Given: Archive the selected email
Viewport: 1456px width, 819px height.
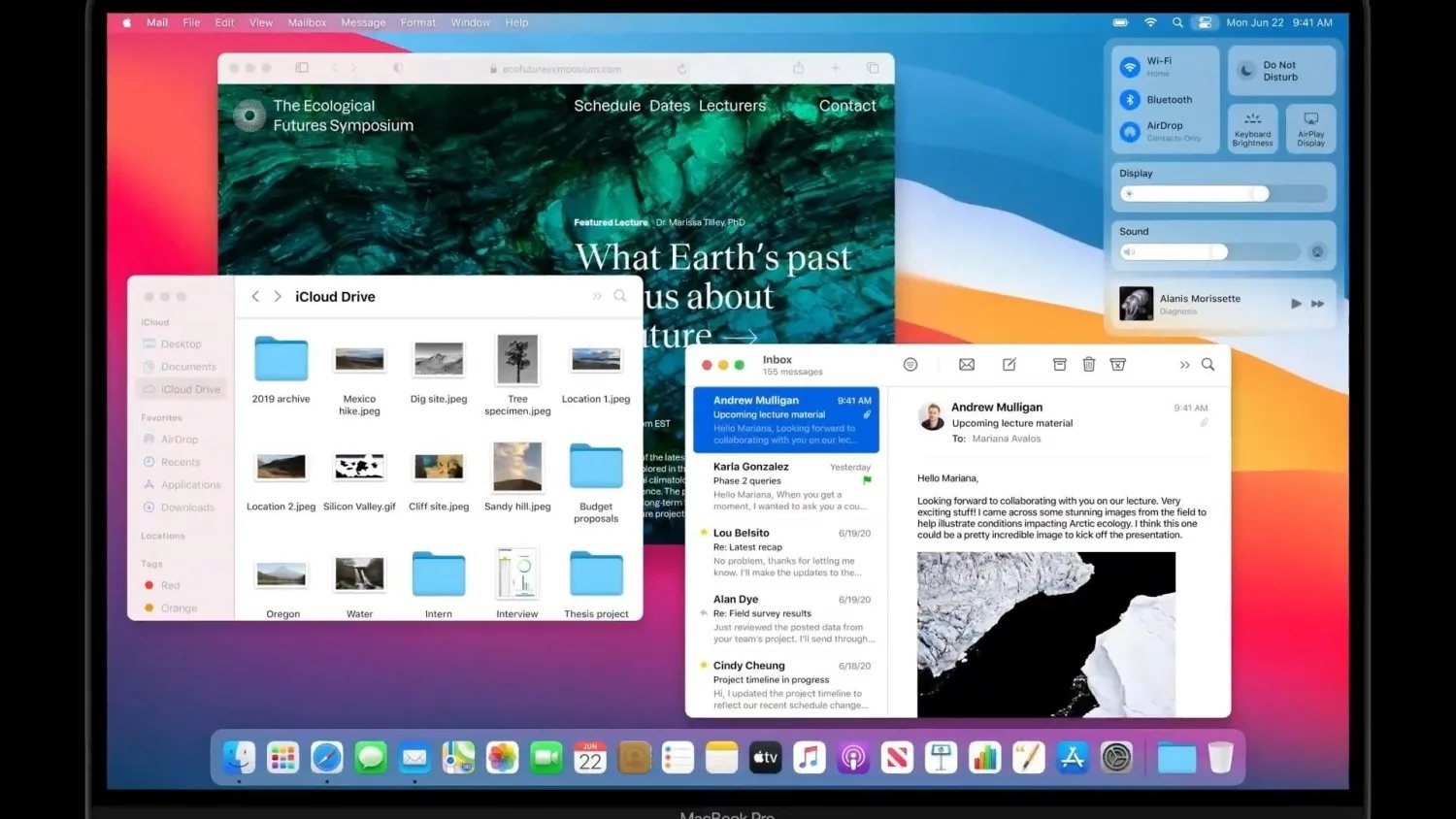Looking at the screenshot, I should [1060, 365].
